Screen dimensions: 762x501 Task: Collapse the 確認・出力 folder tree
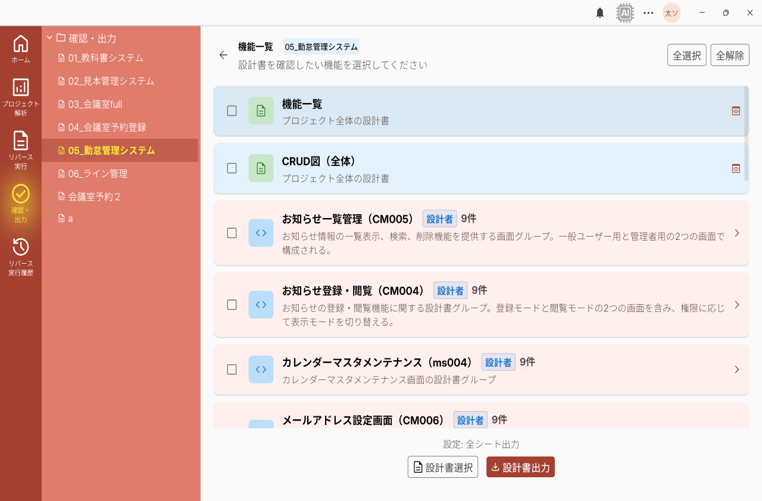coord(50,38)
